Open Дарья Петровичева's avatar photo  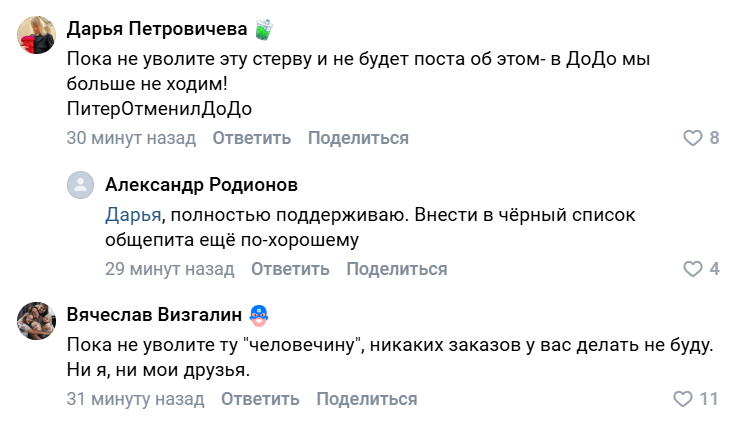pyautogui.click(x=36, y=35)
